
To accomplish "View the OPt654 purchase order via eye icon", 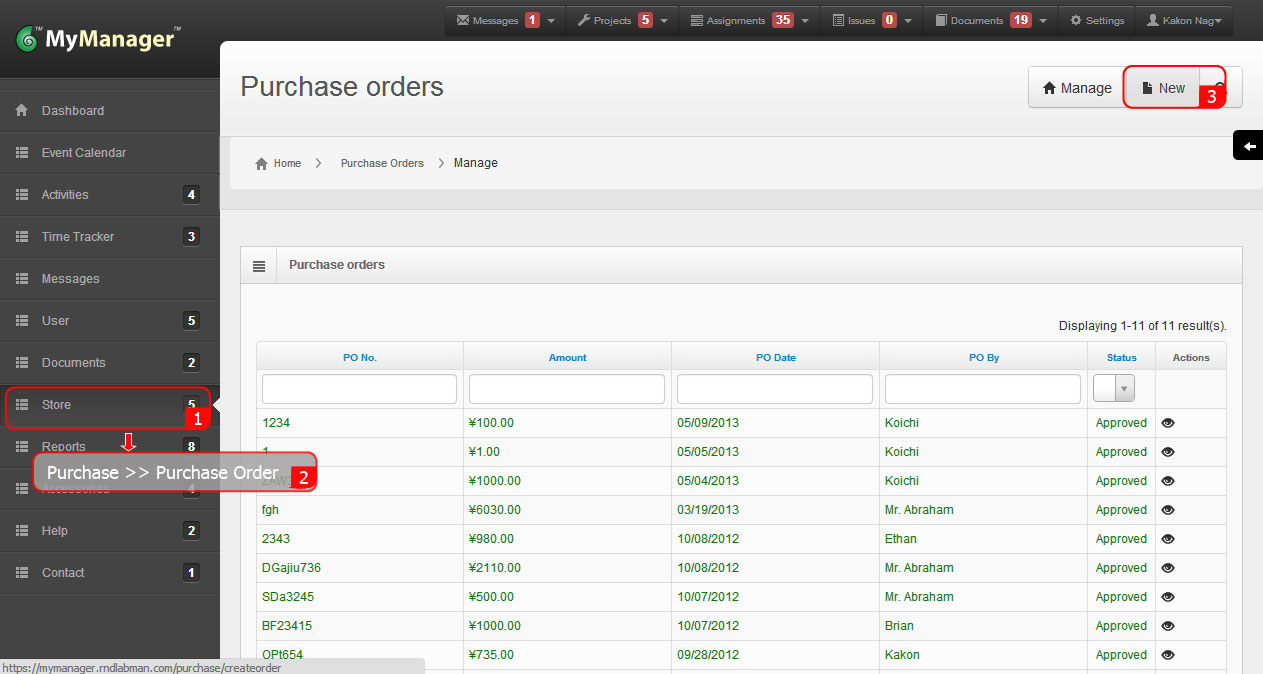I will [x=1168, y=655].
